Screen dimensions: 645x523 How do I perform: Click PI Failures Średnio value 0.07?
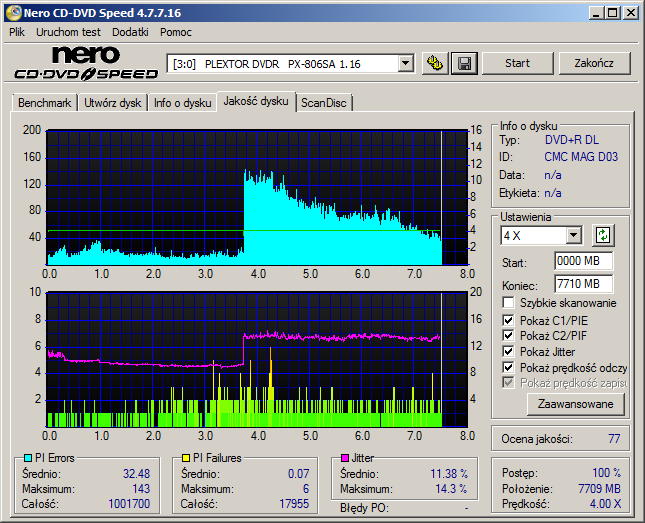[x=298, y=474]
